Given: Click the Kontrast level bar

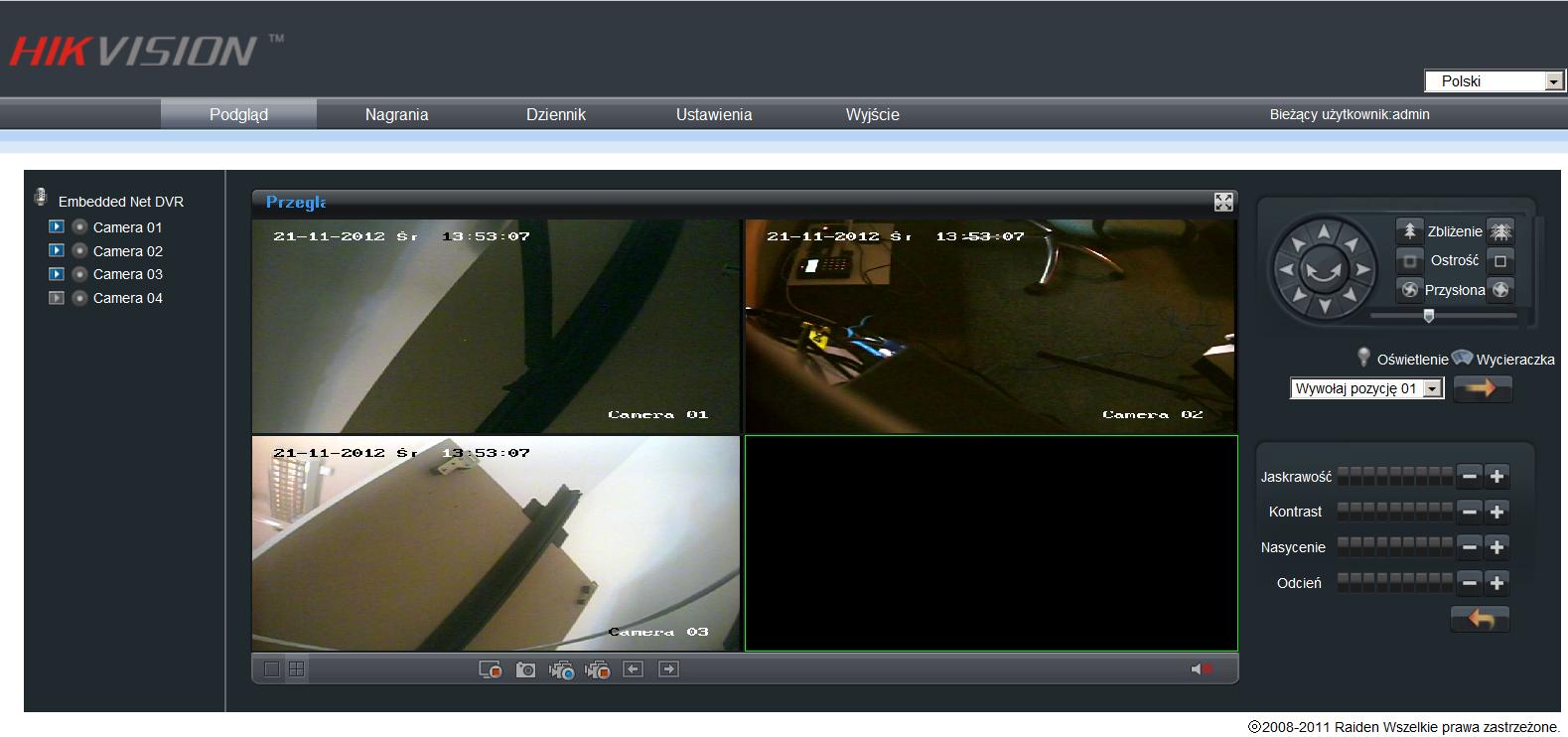Looking at the screenshot, I should click(x=1395, y=512).
